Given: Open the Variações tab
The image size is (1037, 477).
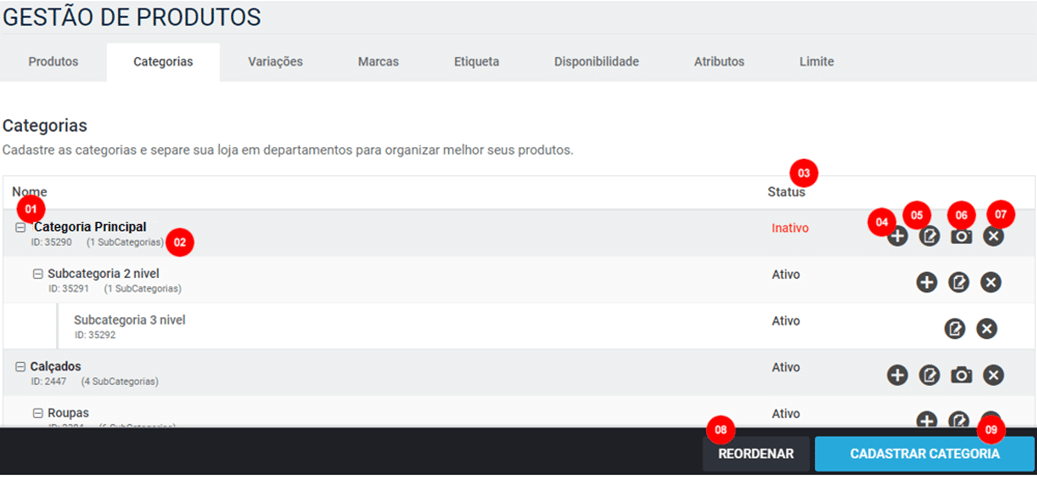Looking at the screenshot, I should tap(275, 62).
